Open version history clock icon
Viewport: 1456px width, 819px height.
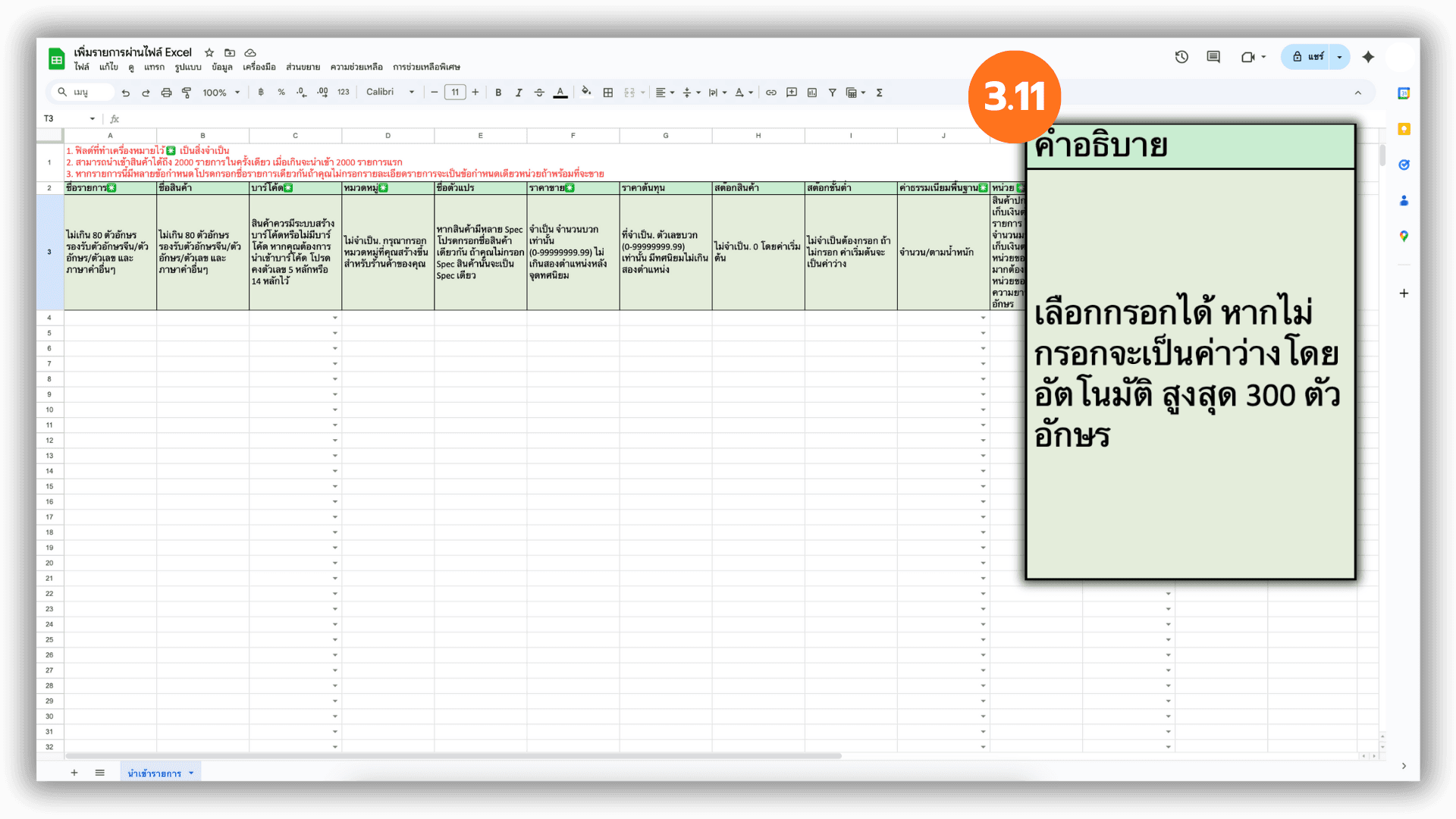(x=1181, y=57)
